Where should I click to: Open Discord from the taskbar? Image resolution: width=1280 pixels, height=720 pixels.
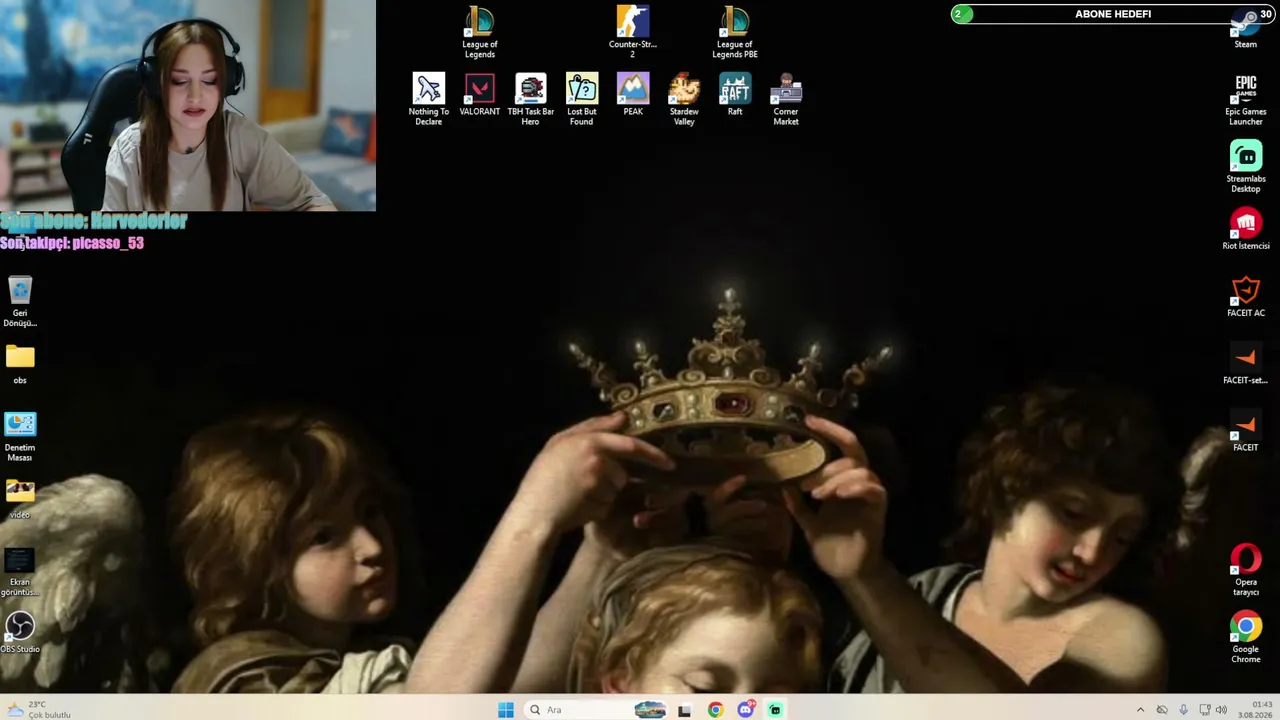tap(745, 710)
